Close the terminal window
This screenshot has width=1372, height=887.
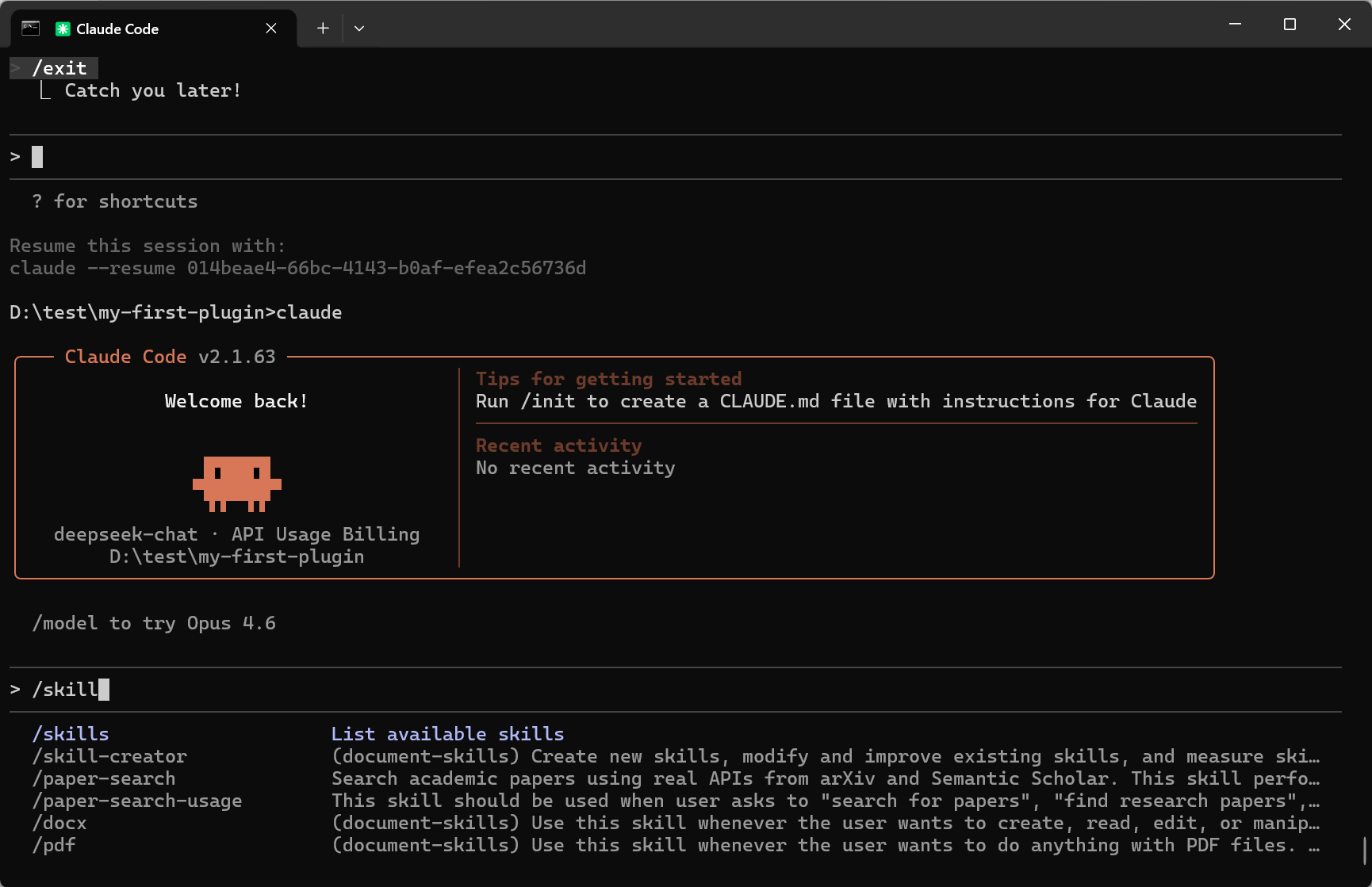[x=1344, y=25]
